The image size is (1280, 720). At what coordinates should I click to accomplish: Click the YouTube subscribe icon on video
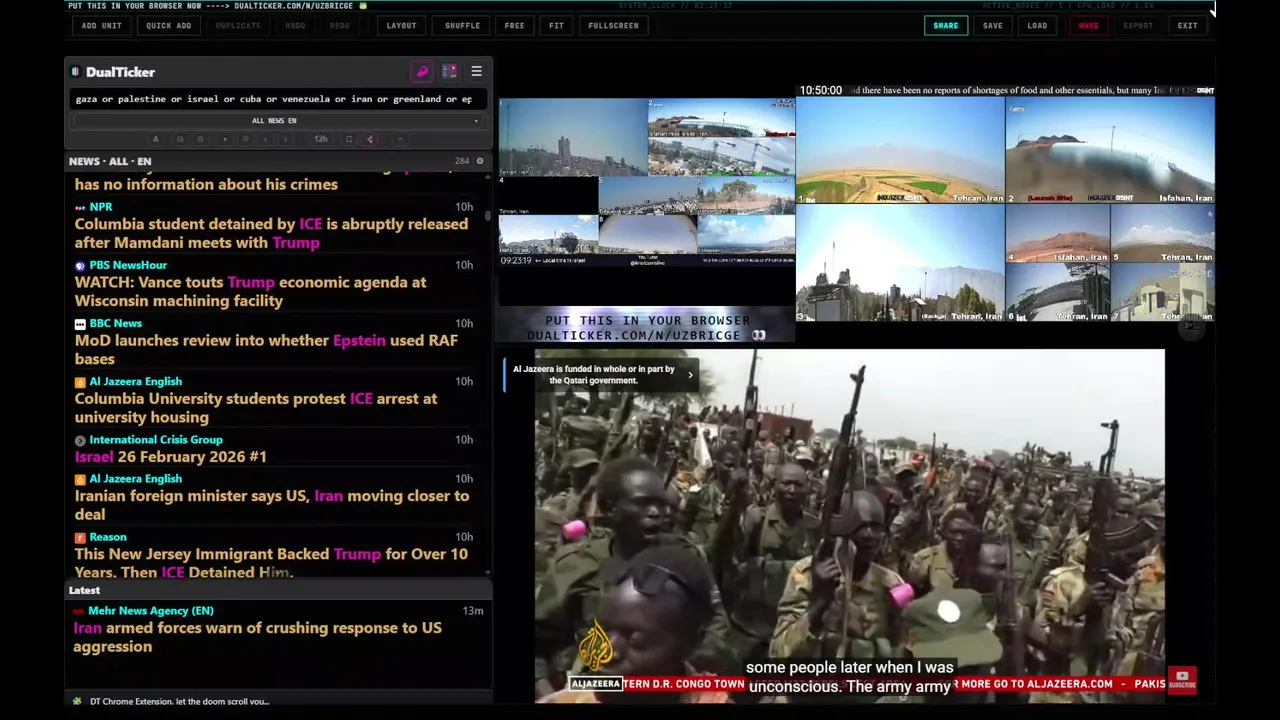tap(1182, 680)
